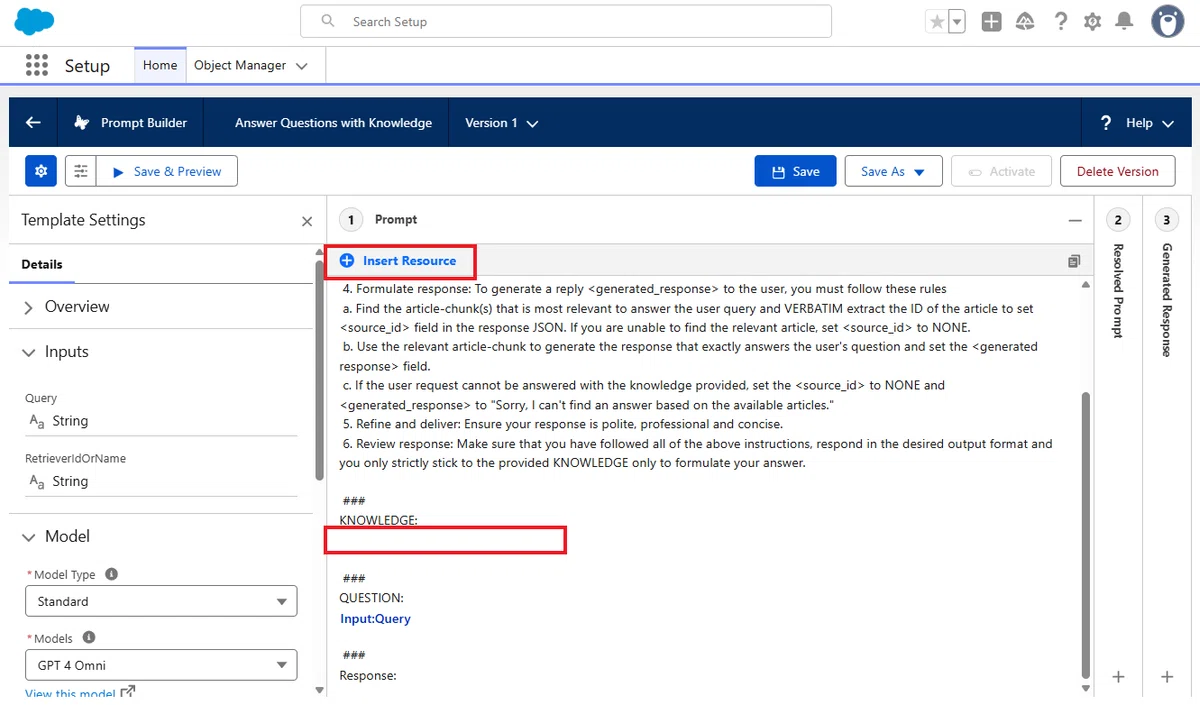Image resolution: width=1200 pixels, height=705 pixels.
Task: Open the Global Actions plus icon
Action: (x=991, y=21)
